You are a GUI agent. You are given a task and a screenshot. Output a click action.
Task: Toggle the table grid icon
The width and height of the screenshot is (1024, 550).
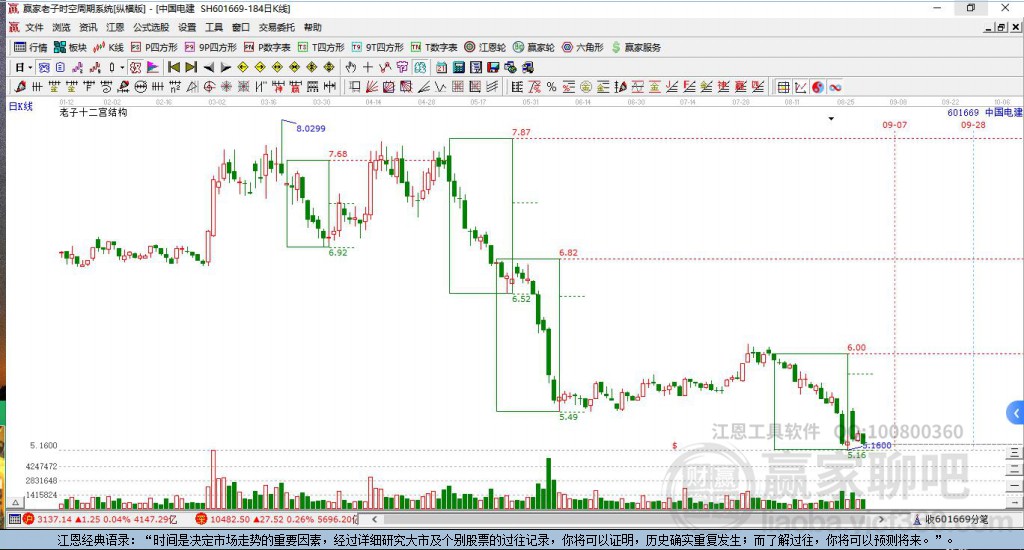[783, 87]
